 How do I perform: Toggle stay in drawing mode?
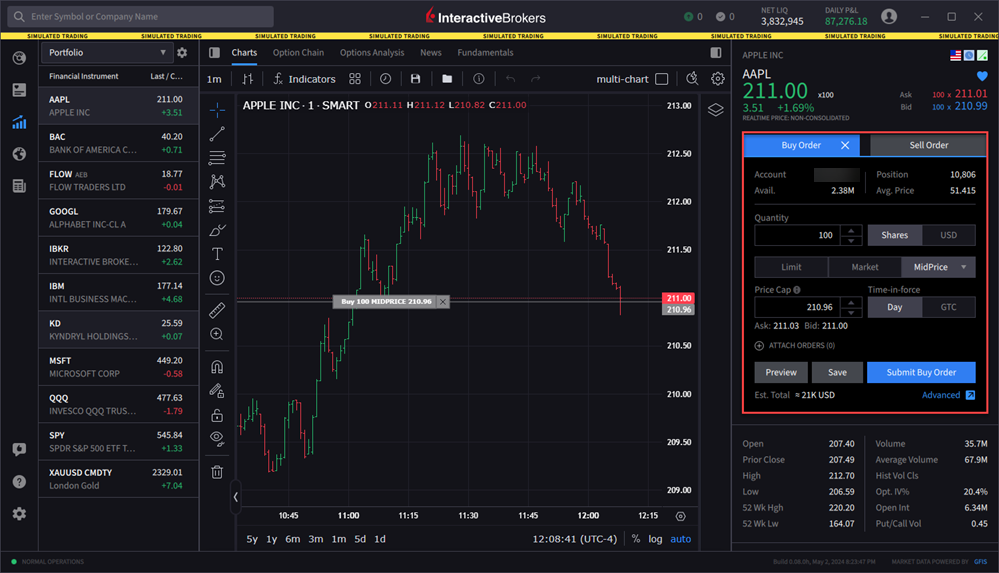click(217, 391)
